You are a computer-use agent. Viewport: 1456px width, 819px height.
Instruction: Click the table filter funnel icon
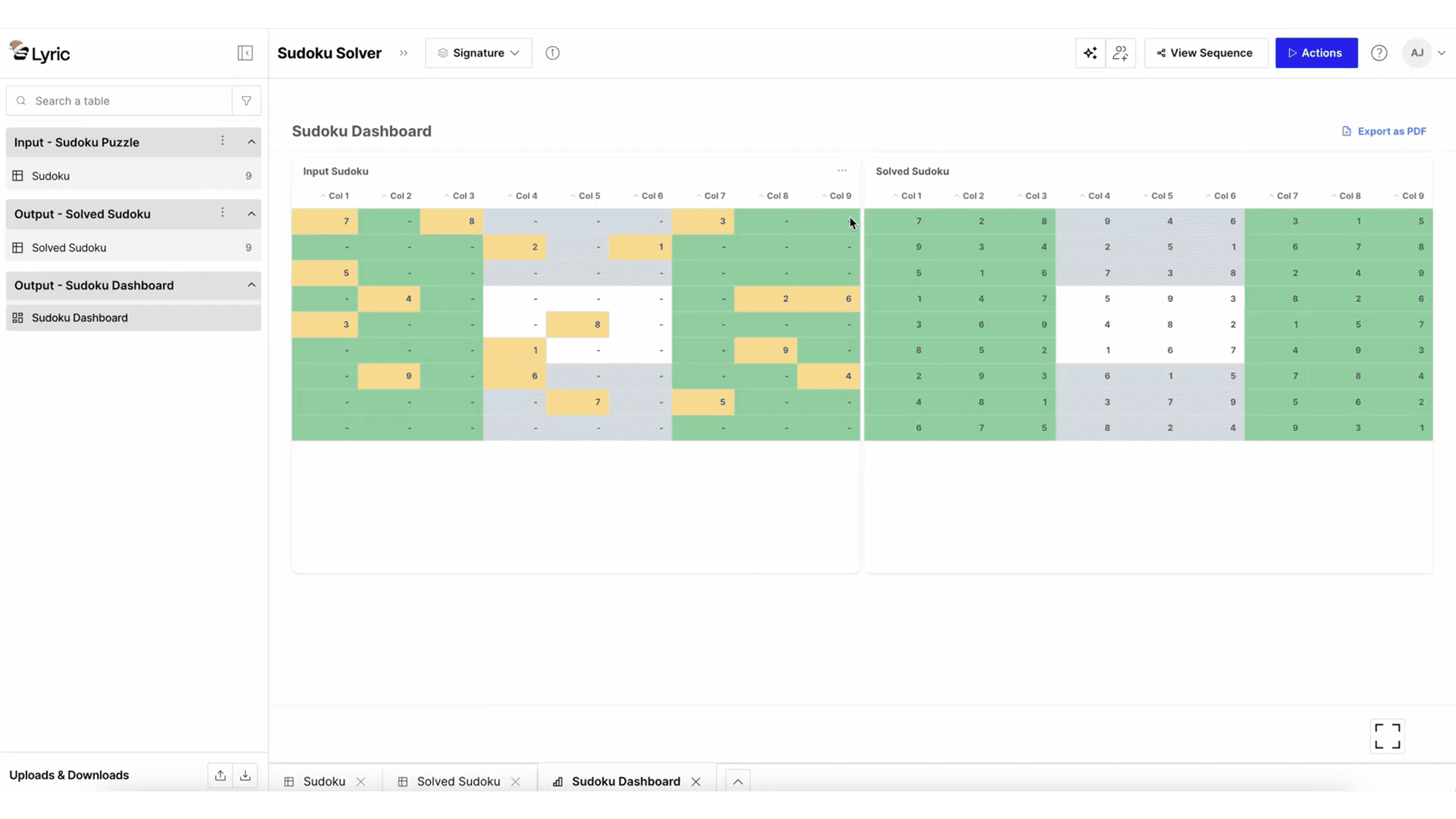[x=246, y=101]
